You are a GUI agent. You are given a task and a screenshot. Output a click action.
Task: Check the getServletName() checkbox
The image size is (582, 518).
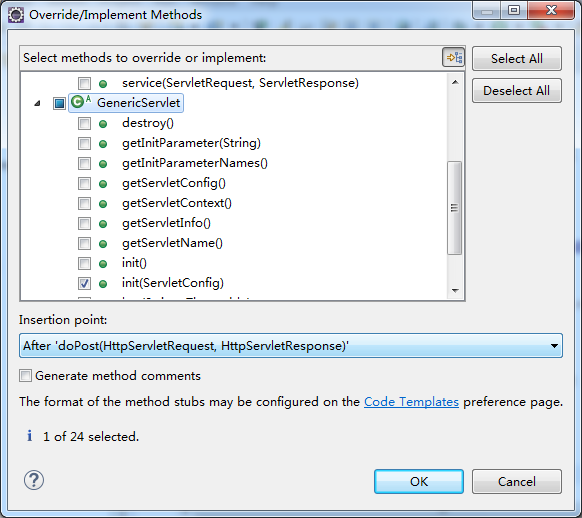point(84,243)
